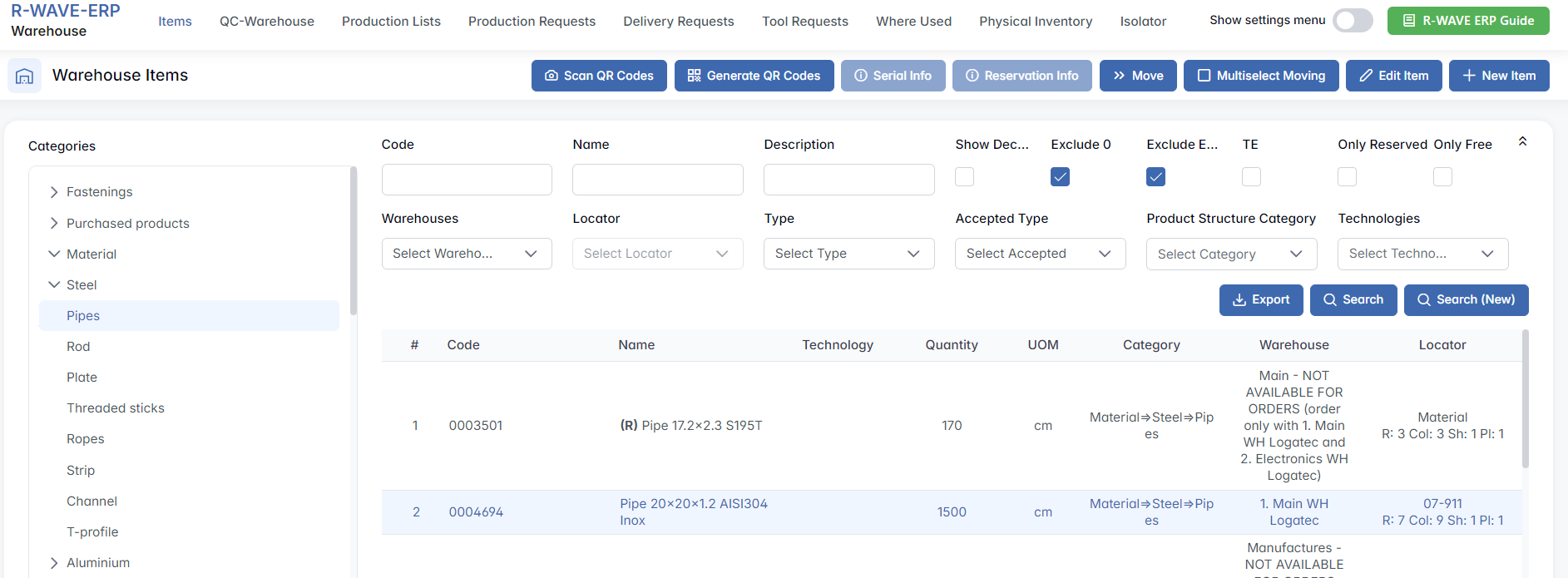The height and width of the screenshot is (578, 1568).
Task: Click the Search (New) button
Action: [1466, 299]
